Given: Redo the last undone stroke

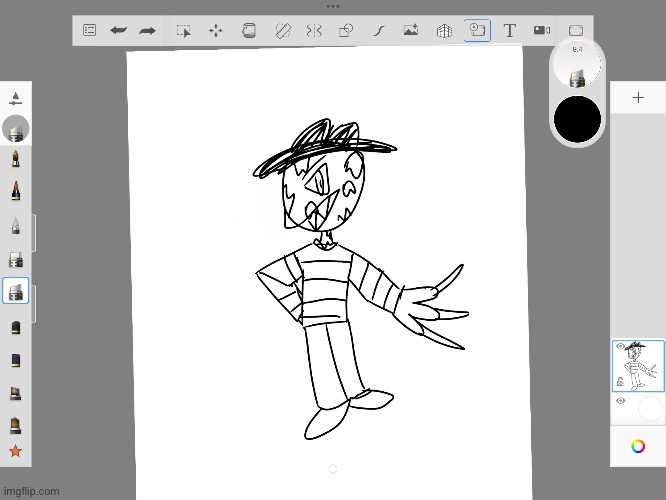Looking at the screenshot, I should click(x=147, y=31).
